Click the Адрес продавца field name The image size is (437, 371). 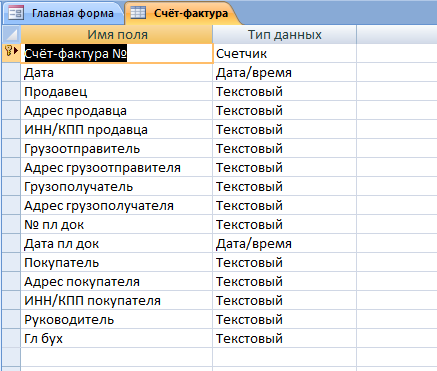click(x=117, y=110)
